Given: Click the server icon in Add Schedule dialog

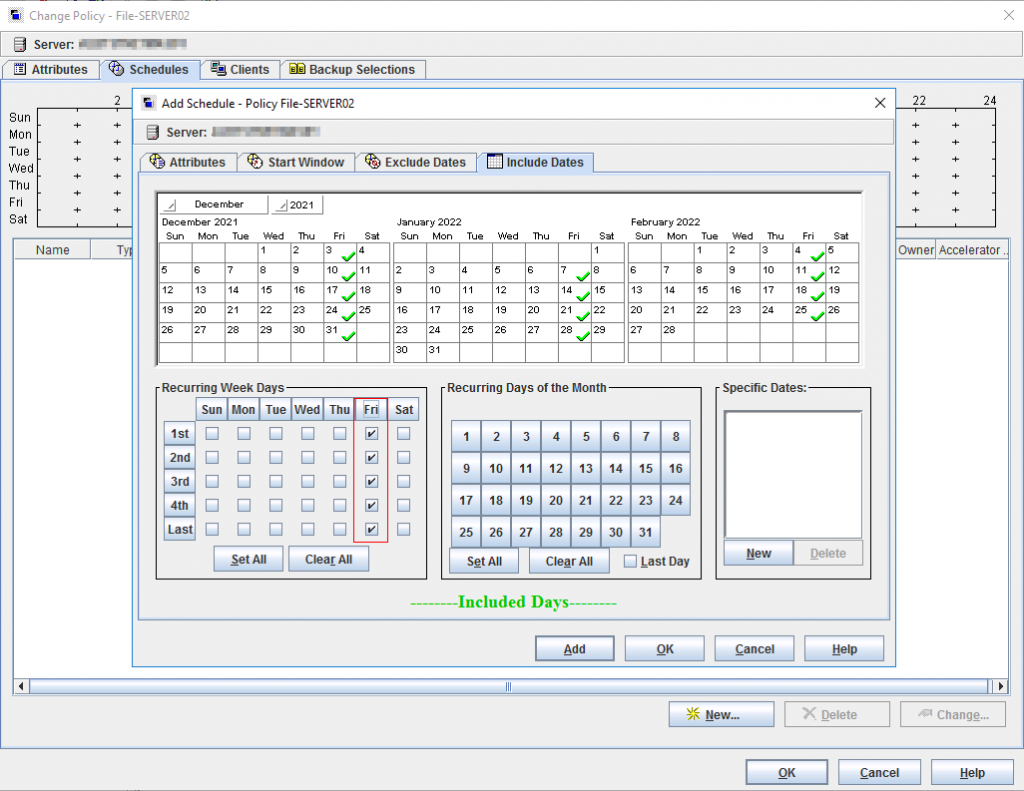Looking at the screenshot, I should (x=153, y=132).
